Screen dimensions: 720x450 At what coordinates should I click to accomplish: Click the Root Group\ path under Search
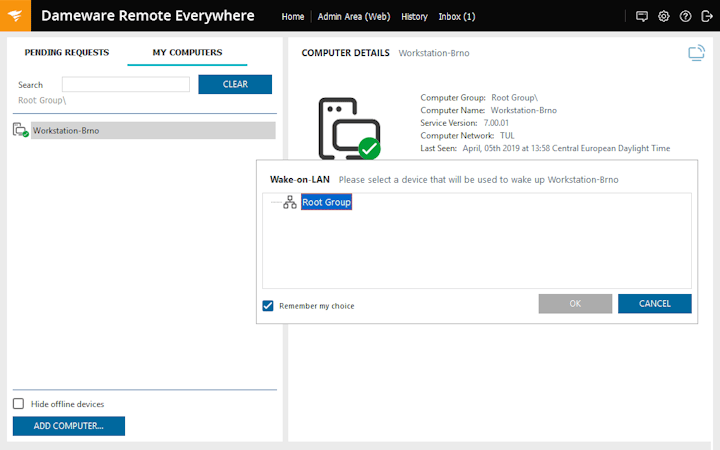click(42, 100)
